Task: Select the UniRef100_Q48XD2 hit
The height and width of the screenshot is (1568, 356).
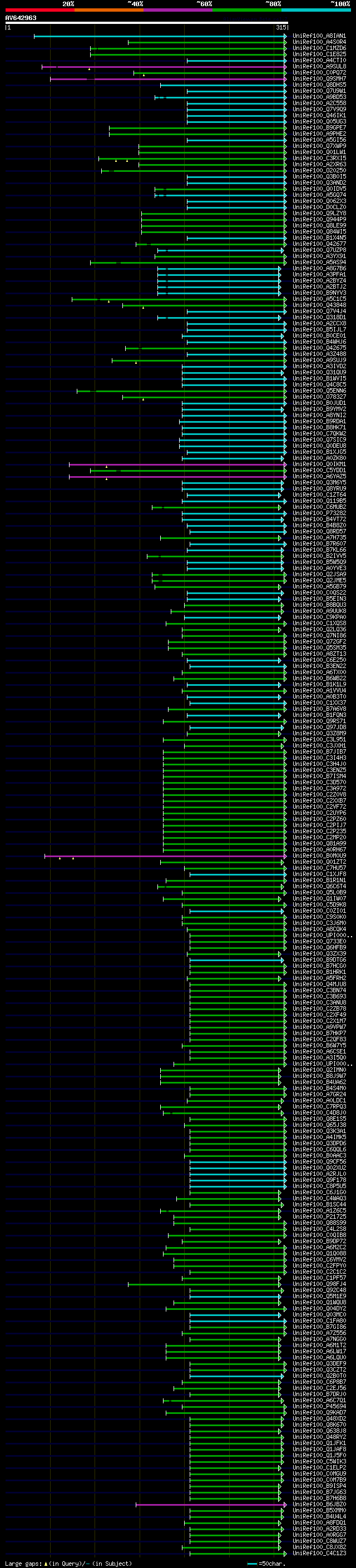Action: (319, 1418)
